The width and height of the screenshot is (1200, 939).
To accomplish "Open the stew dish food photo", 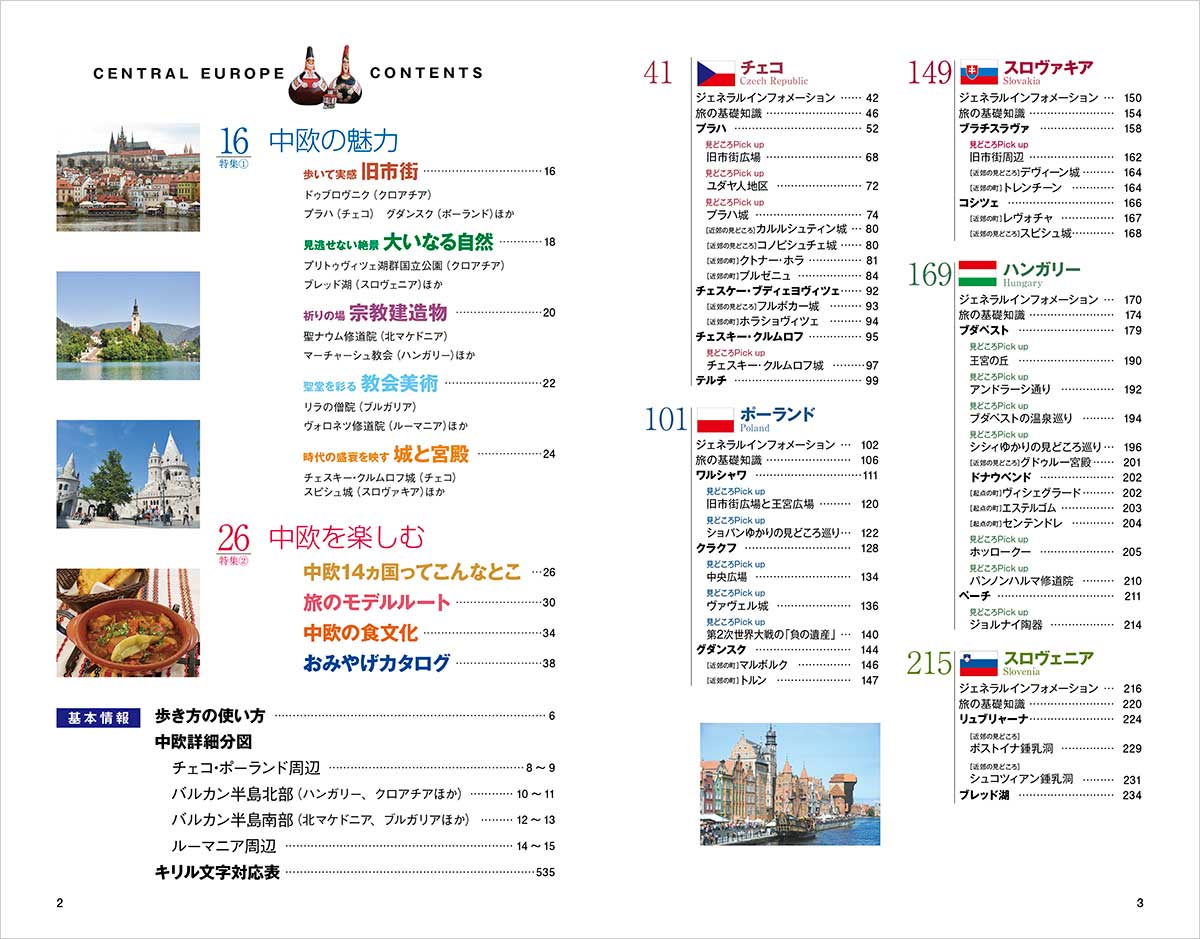I will click(128, 622).
